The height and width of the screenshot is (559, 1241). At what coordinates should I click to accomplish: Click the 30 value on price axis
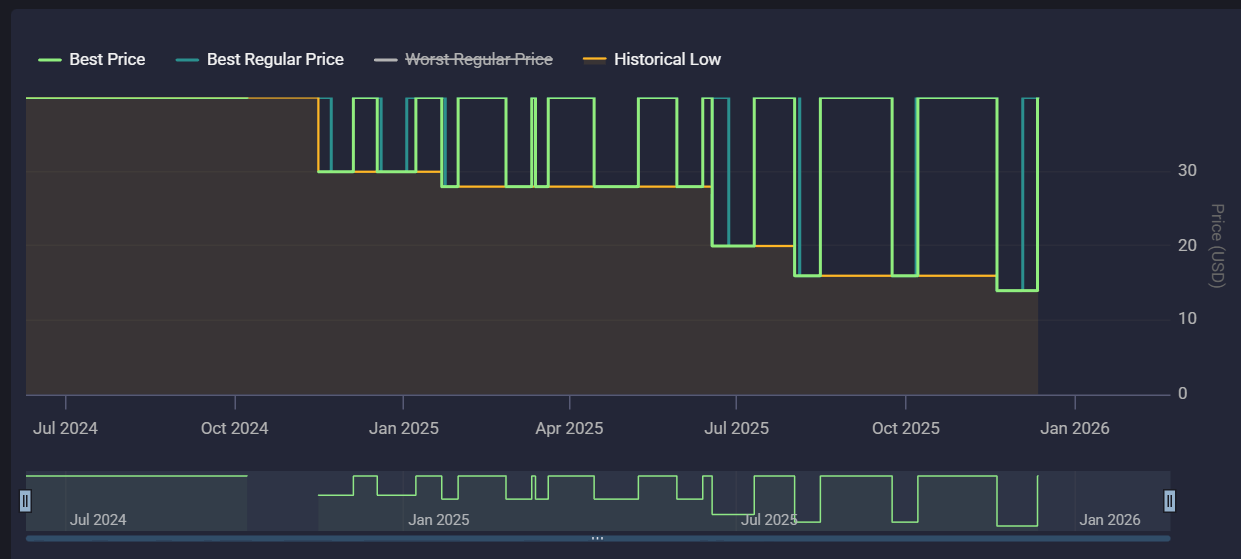pyautogui.click(x=1188, y=171)
